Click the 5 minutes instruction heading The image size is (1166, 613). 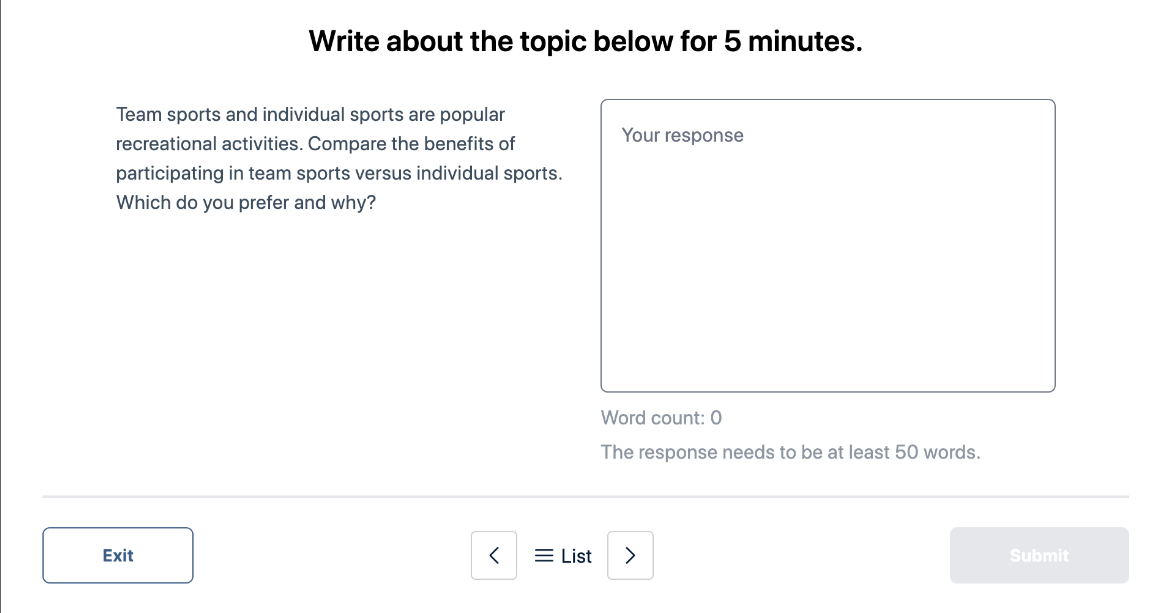coord(586,41)
